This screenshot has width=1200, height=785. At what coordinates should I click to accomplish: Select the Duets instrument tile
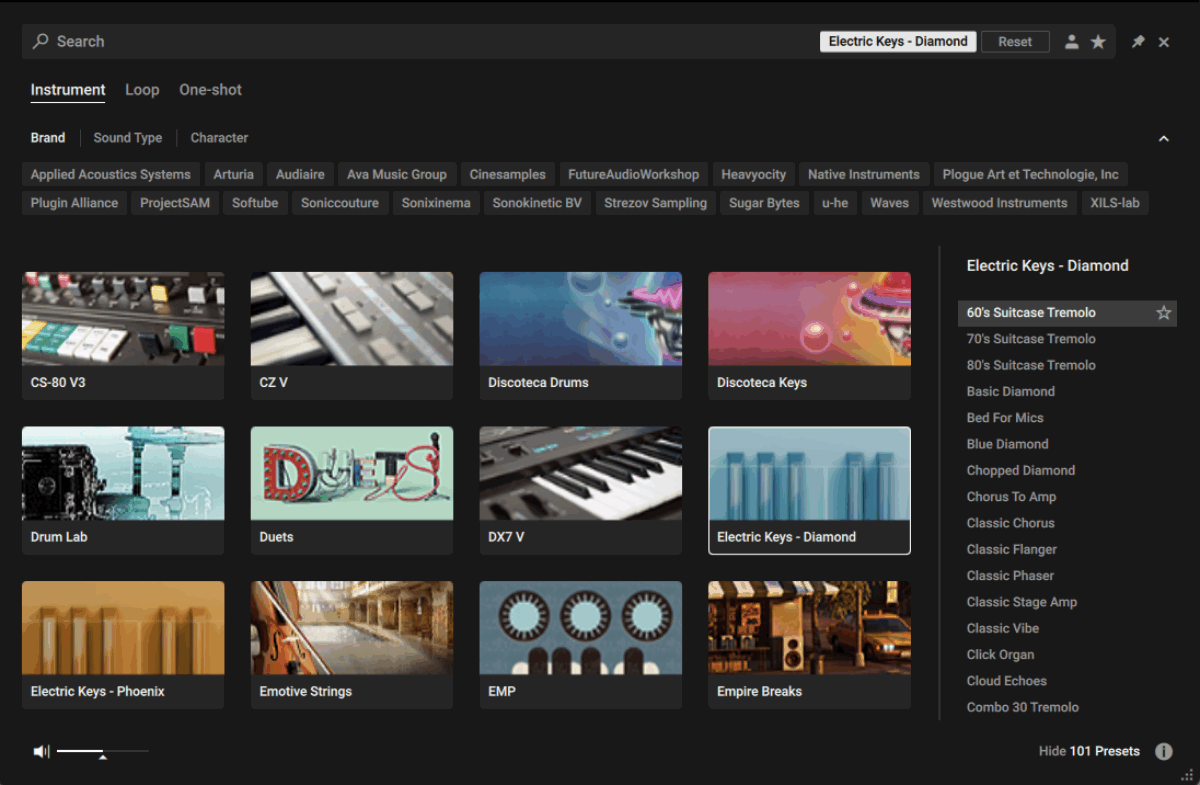[352, 491]
